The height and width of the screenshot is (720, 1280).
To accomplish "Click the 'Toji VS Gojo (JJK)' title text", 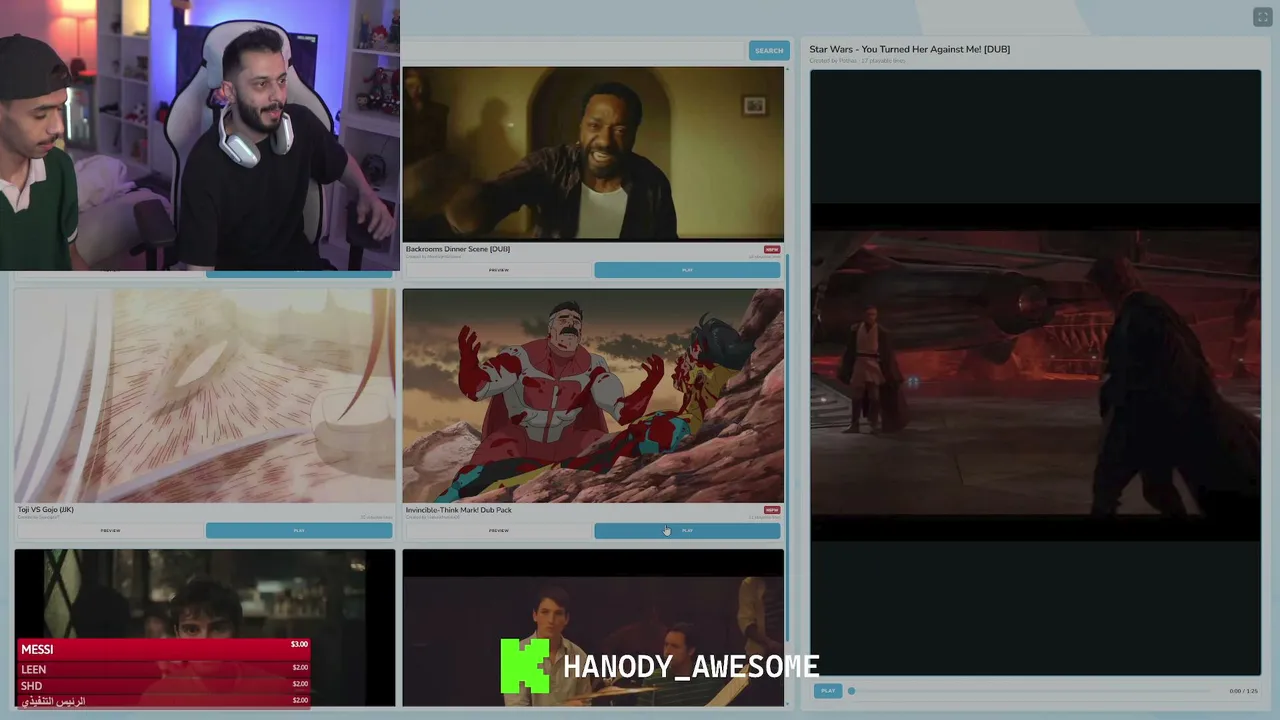I will tap(46, 510).
